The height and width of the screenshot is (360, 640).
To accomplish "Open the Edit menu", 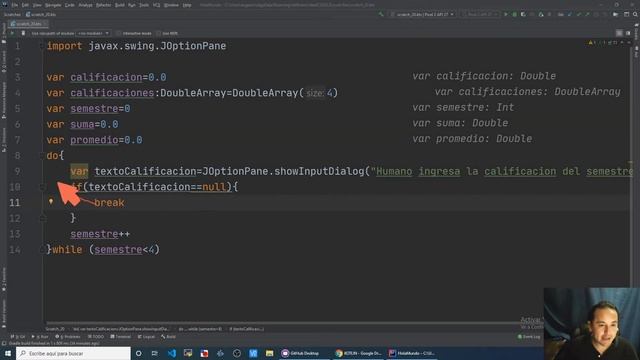I will click(x=25, y=5).
